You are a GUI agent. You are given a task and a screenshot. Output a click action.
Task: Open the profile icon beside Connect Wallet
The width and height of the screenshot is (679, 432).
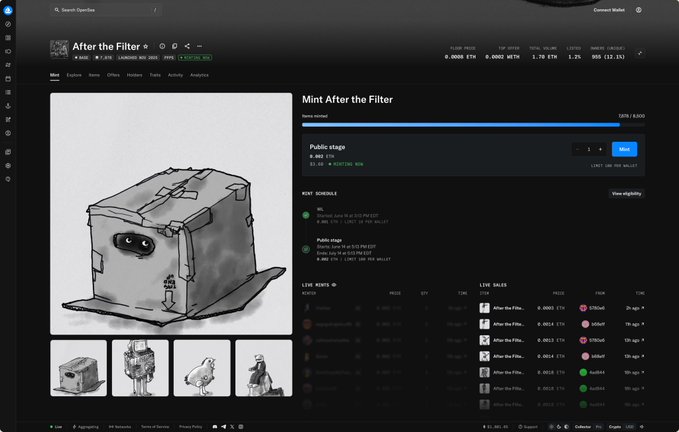[x=639, y=10]
